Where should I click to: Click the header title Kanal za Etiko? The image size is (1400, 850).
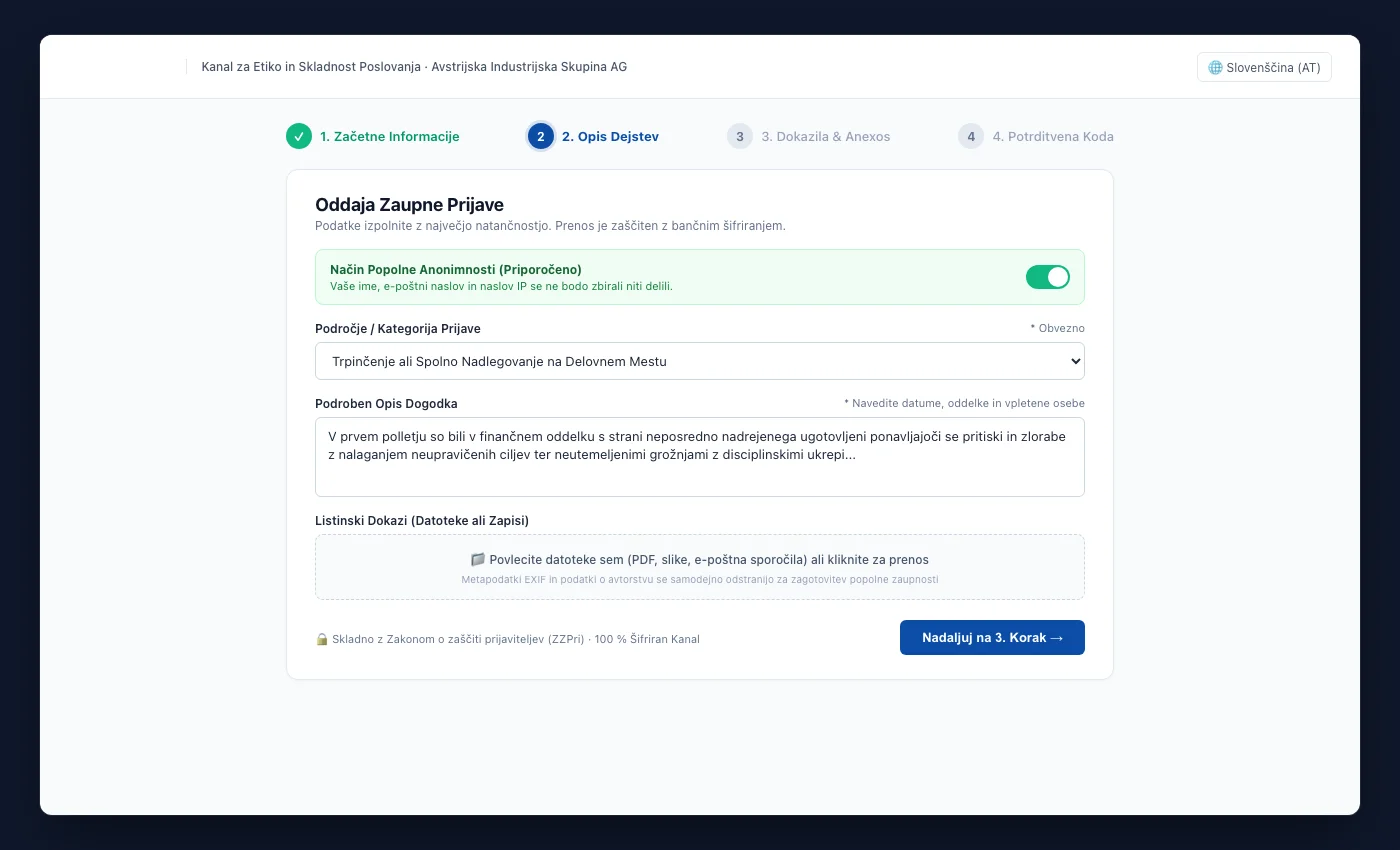tap(414, 67)
